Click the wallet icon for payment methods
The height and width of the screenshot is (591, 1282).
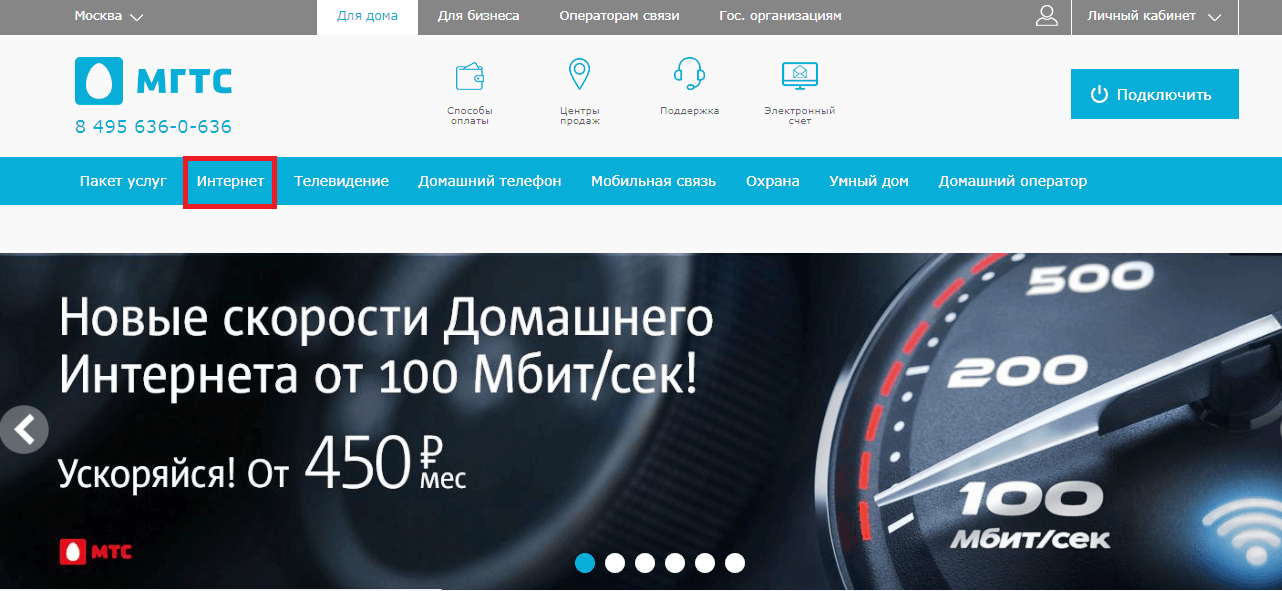pos(470,76)
